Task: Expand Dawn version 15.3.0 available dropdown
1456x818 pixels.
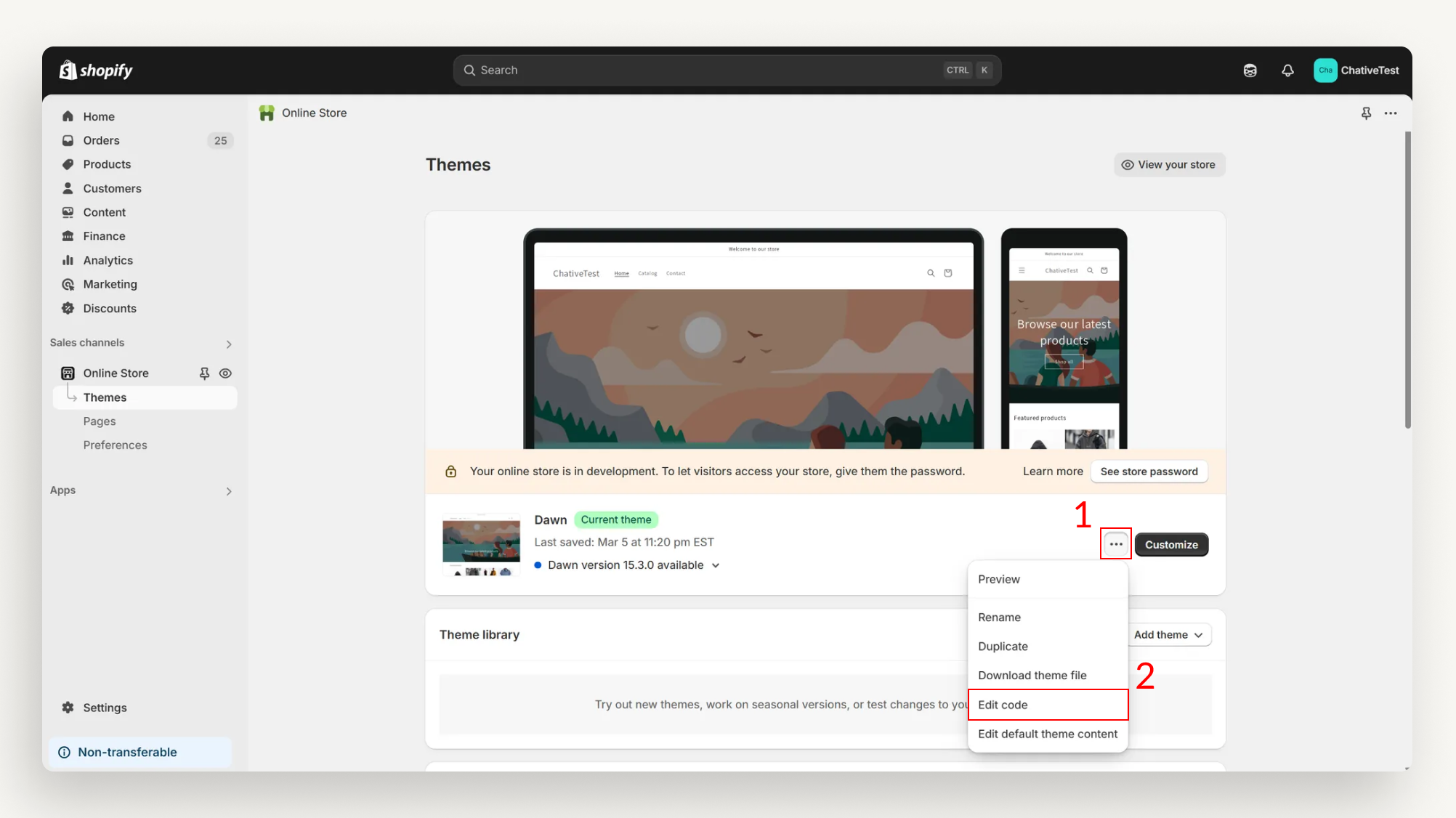Action: pos(716,565)
